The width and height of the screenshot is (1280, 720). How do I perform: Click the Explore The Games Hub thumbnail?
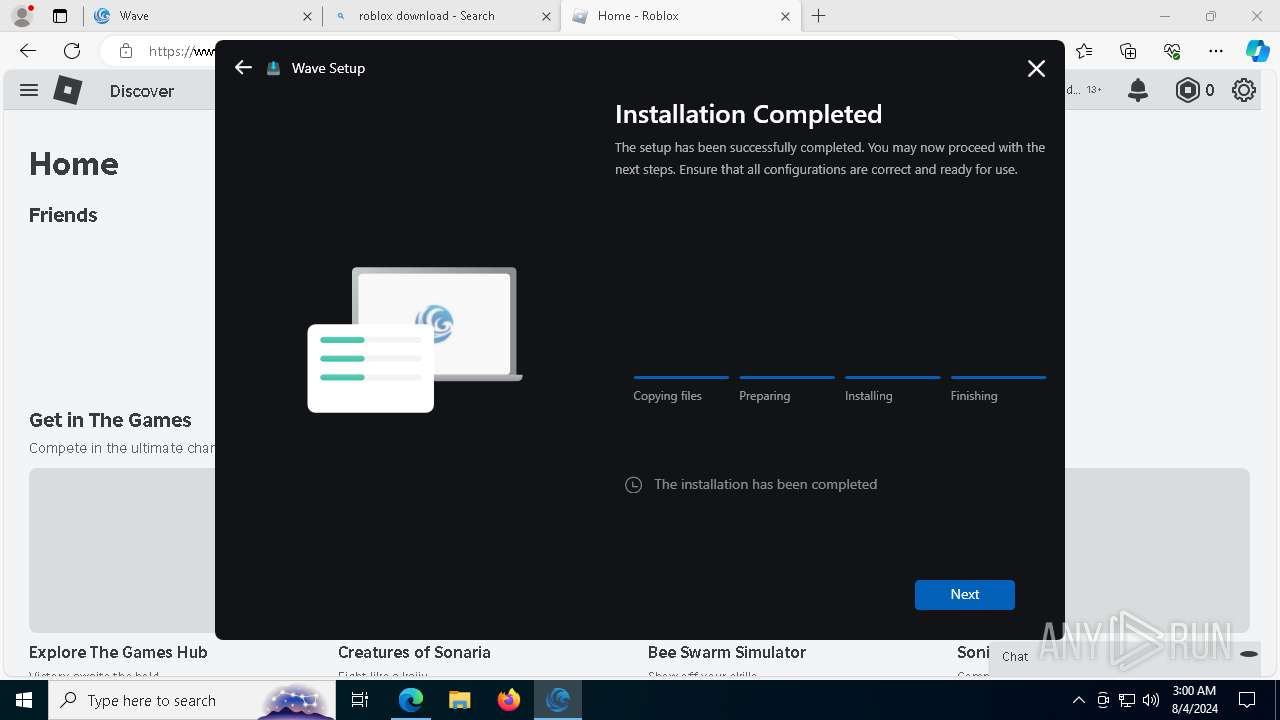[122, 550]
